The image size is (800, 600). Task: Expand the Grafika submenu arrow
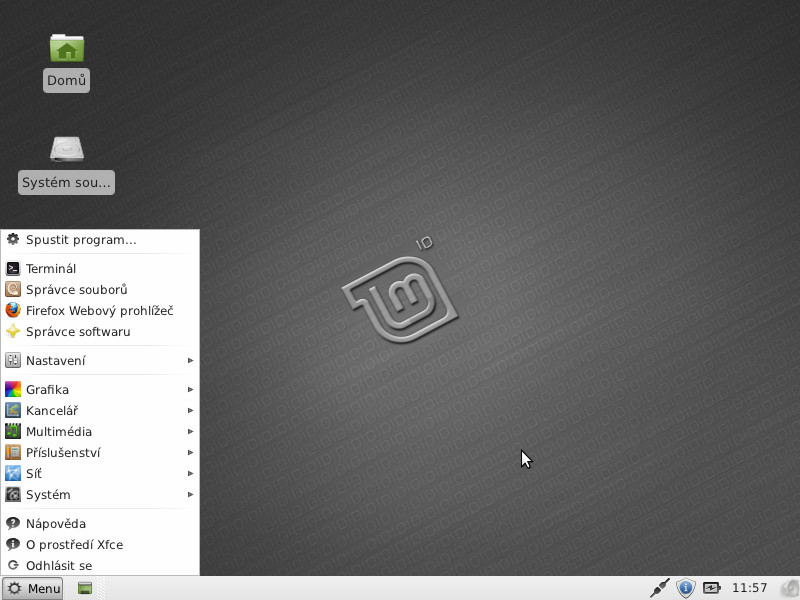[x=190, y=389]
